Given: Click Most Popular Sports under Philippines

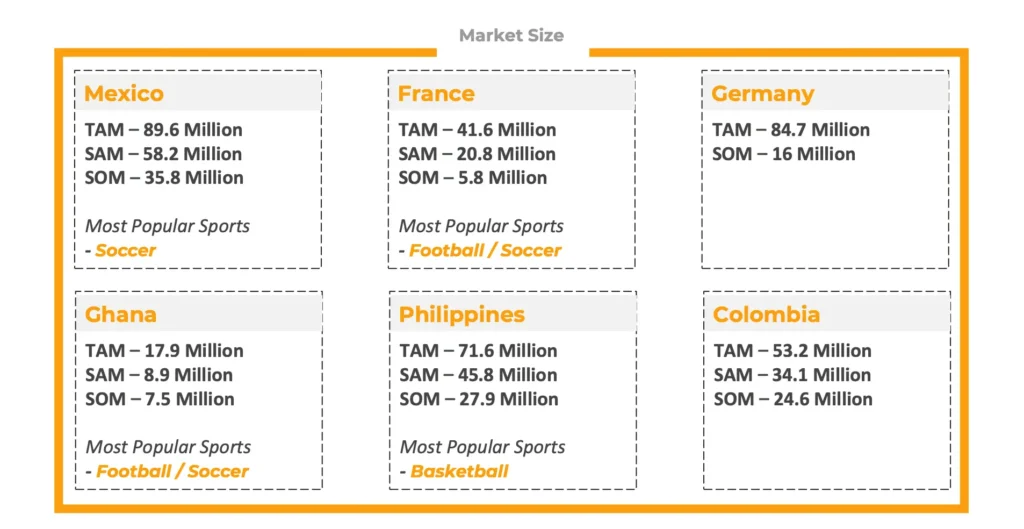Looking at the screenshot, I should pos(482,447).
